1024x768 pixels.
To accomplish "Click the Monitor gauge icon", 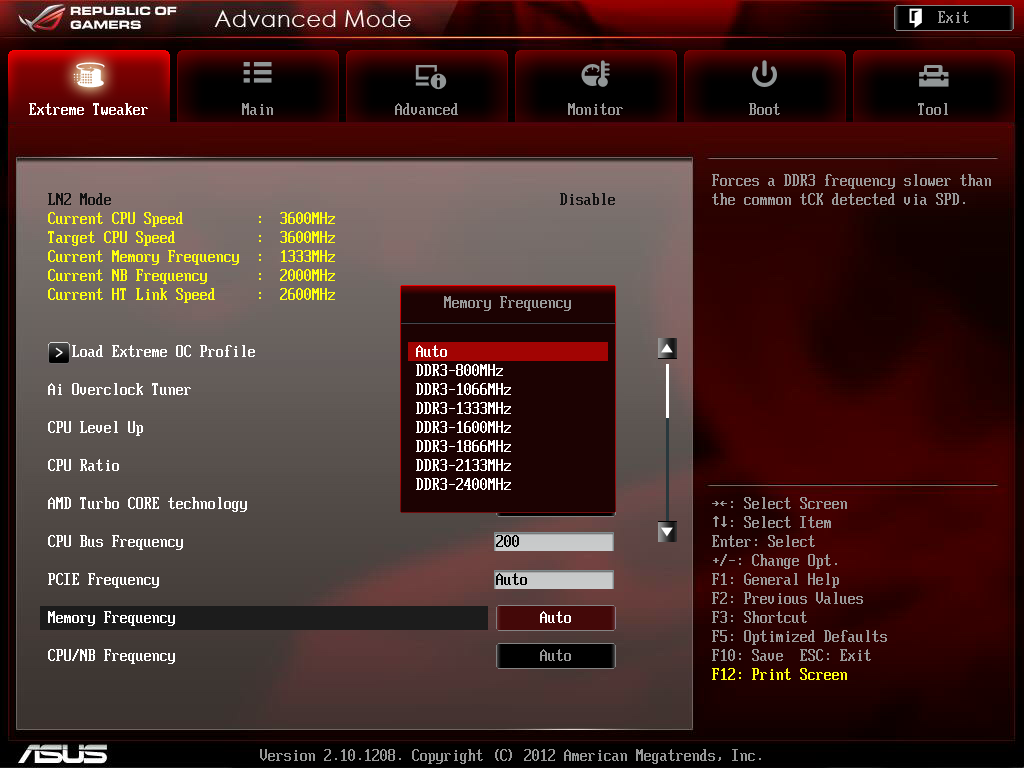I will pyautogui.click(x=596, y=74).
